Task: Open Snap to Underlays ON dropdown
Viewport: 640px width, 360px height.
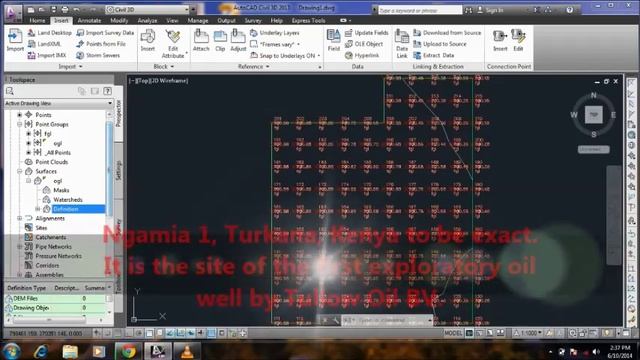Action: [319, 56]
